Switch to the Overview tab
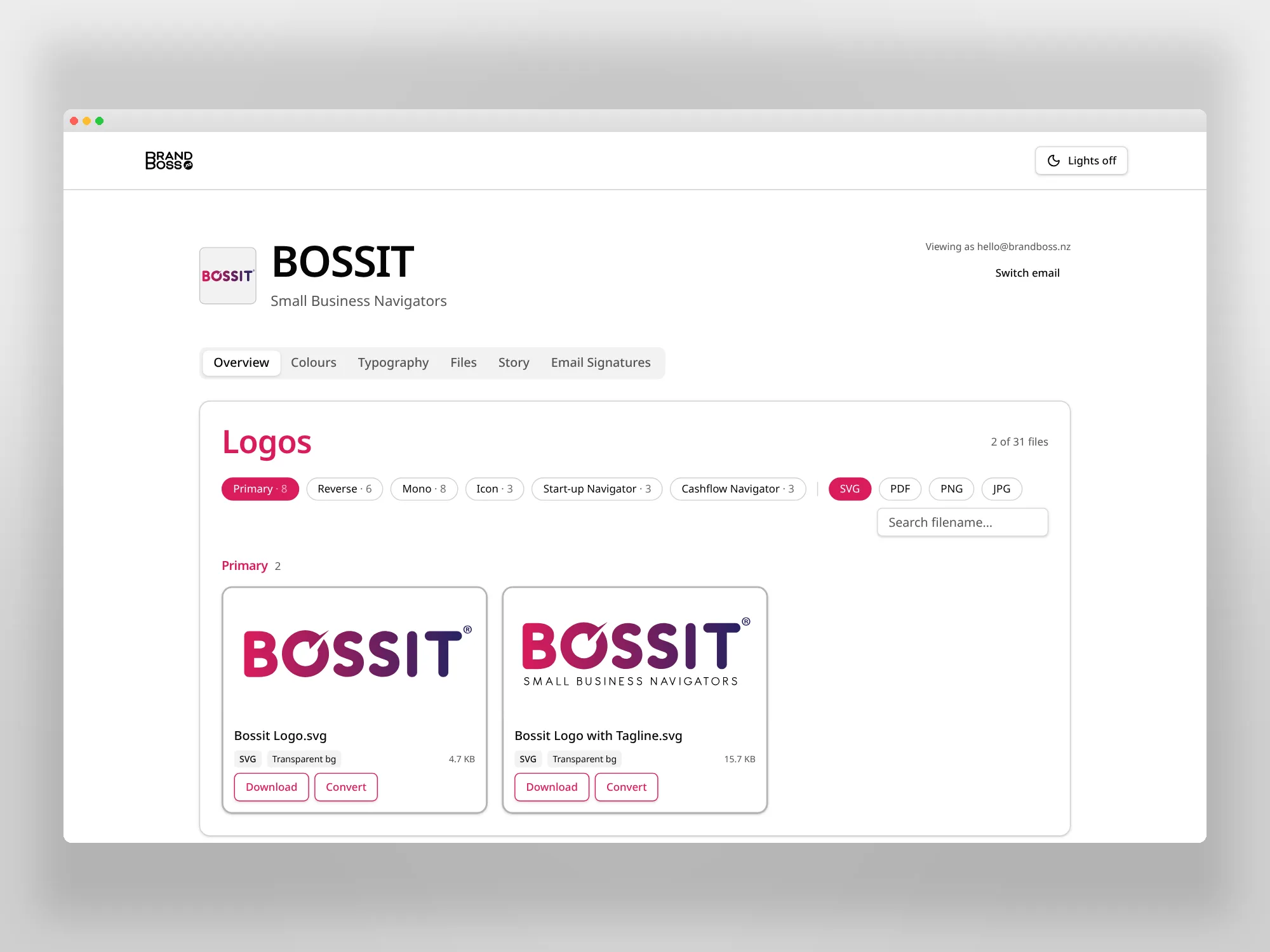1270x952 pixels. (x=241, y=362)
